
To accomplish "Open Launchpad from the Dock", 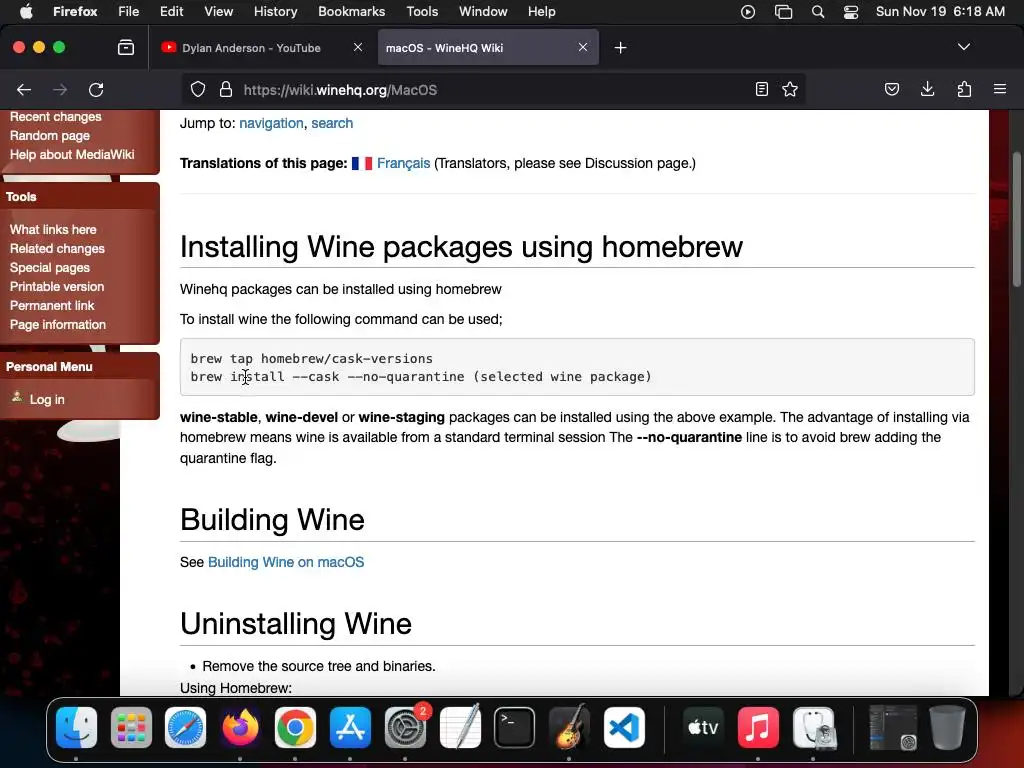I will tap(131, 728).
